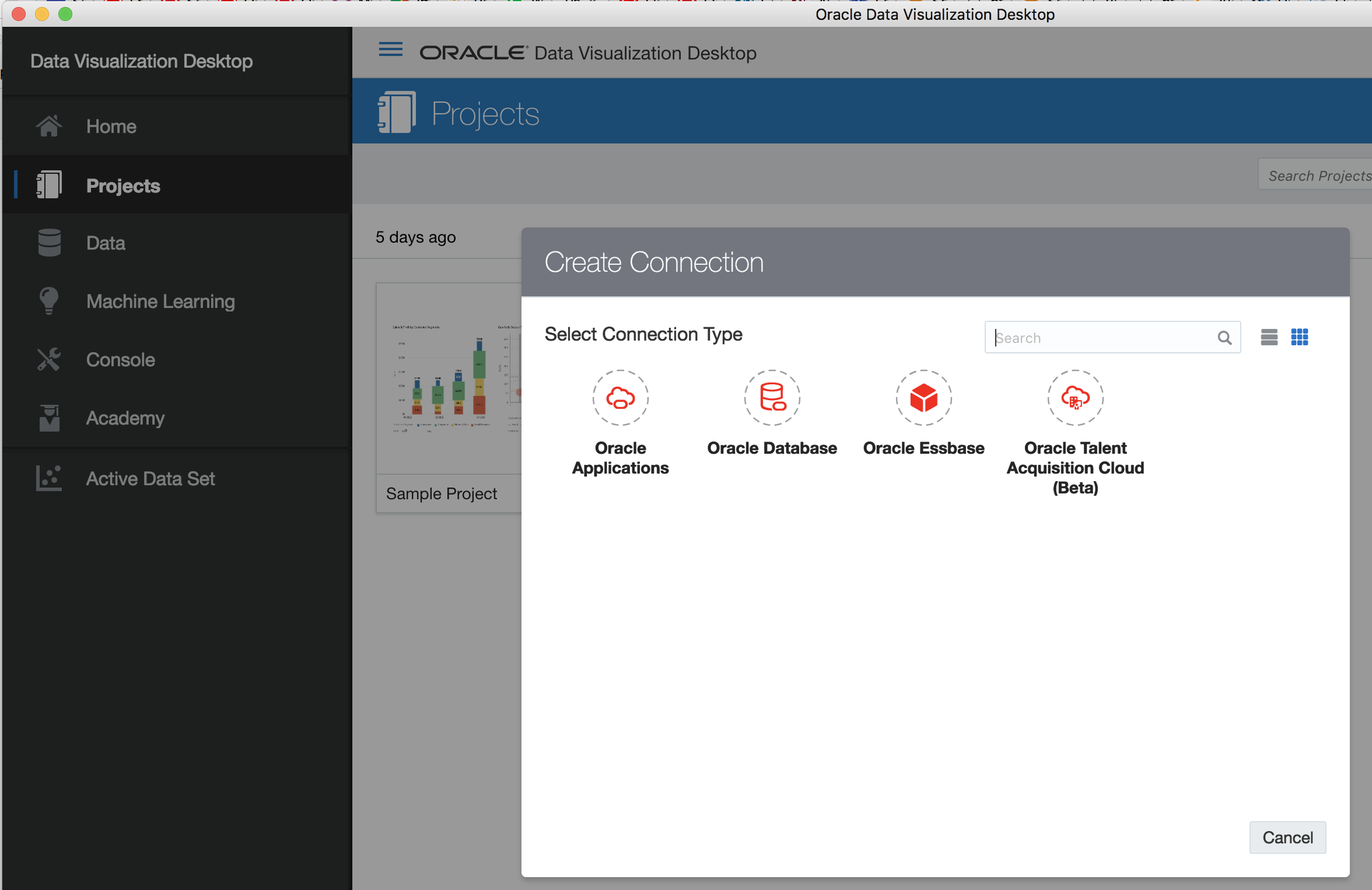
Task: Switch connection types to grid view
Action: [x=1300, y=337]
